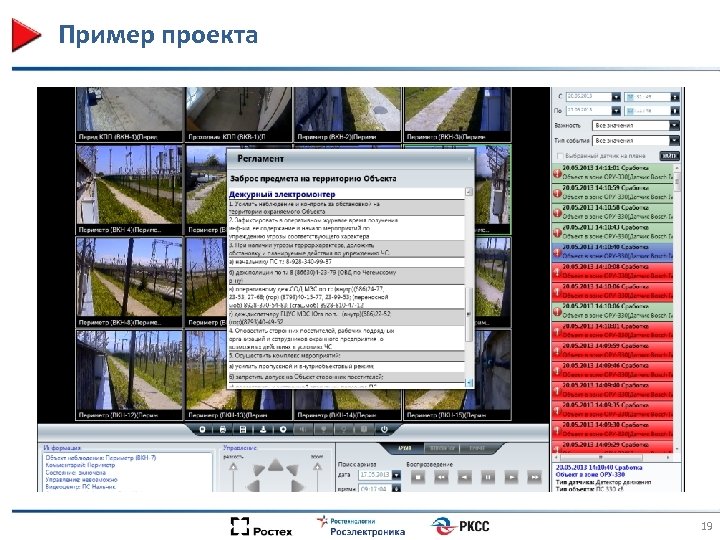Screen dimensions: 720x540
Task: Select the 'Перед КПП (ВКН-1)' camera view
Action: [129, 114]
